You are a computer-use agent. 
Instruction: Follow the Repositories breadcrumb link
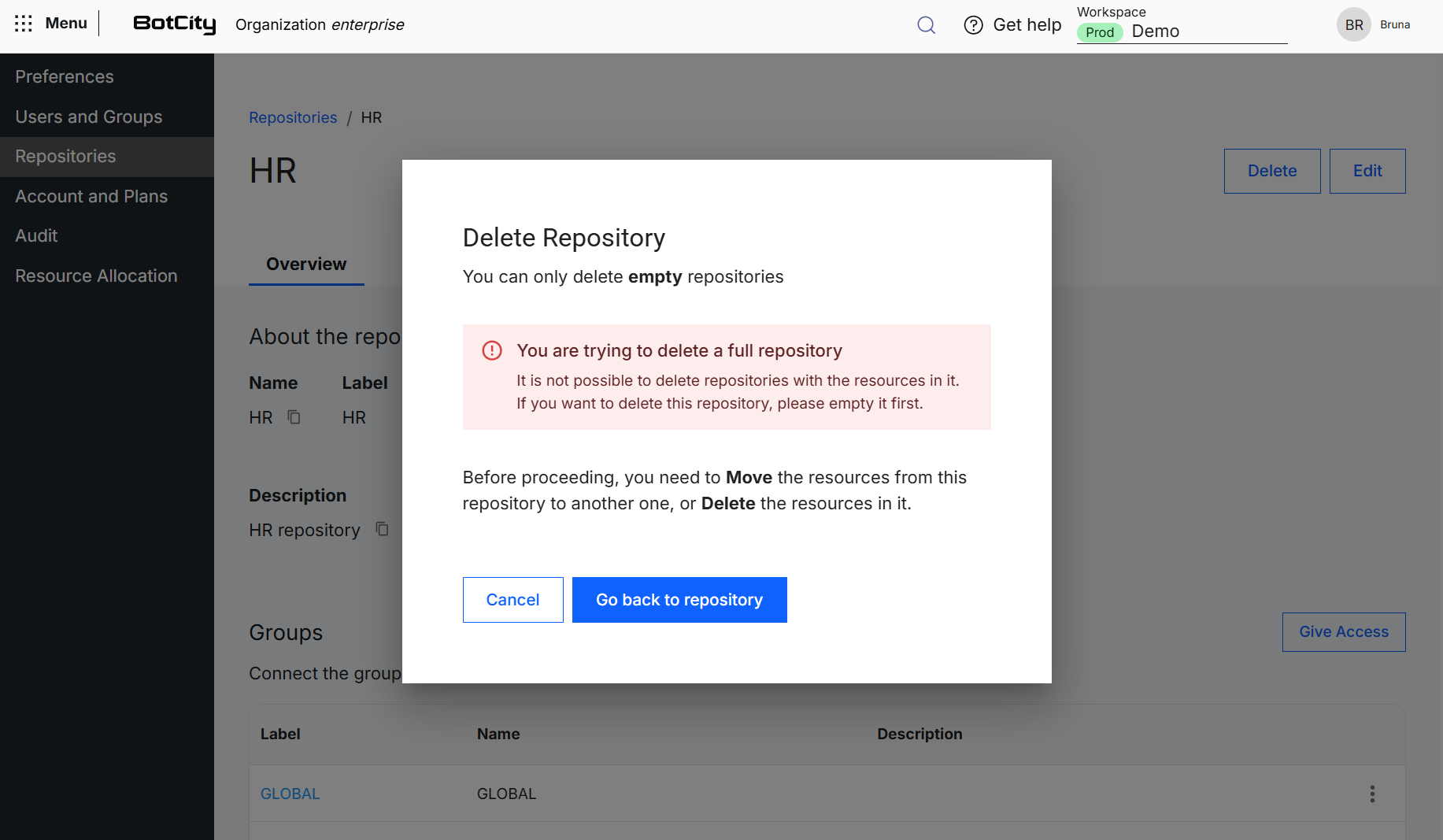point(293,117)
